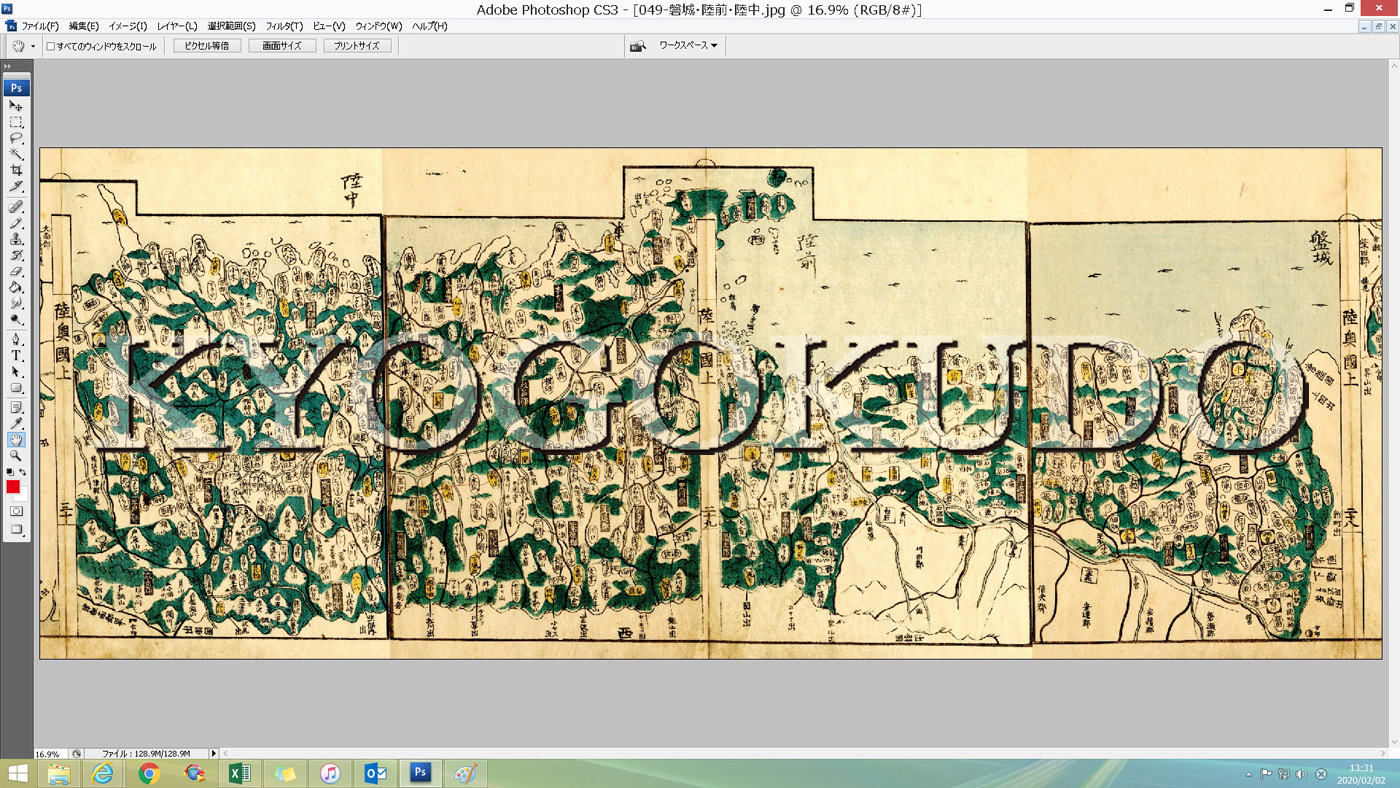Open the レイヤー(L) menu
Viewport: 1400px width, 788px height.
[x=177, y=26]
